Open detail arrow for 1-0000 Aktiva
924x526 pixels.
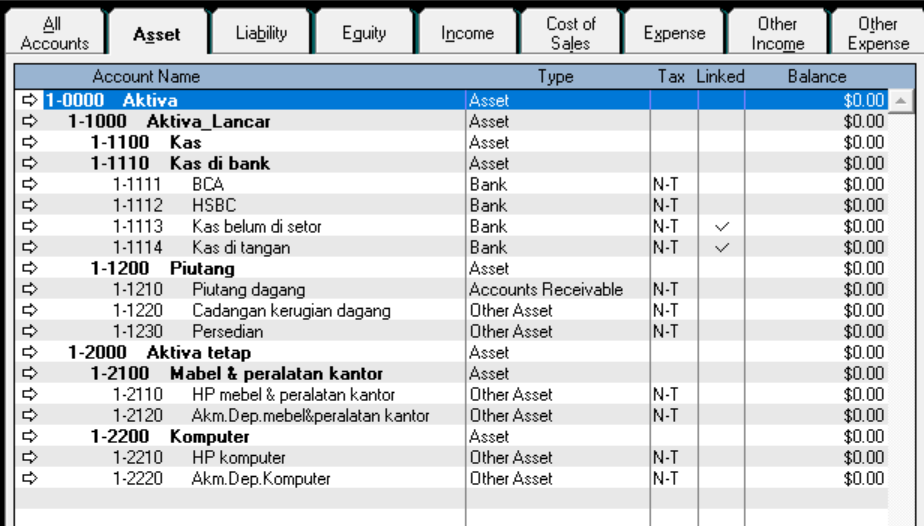point(29,100)
